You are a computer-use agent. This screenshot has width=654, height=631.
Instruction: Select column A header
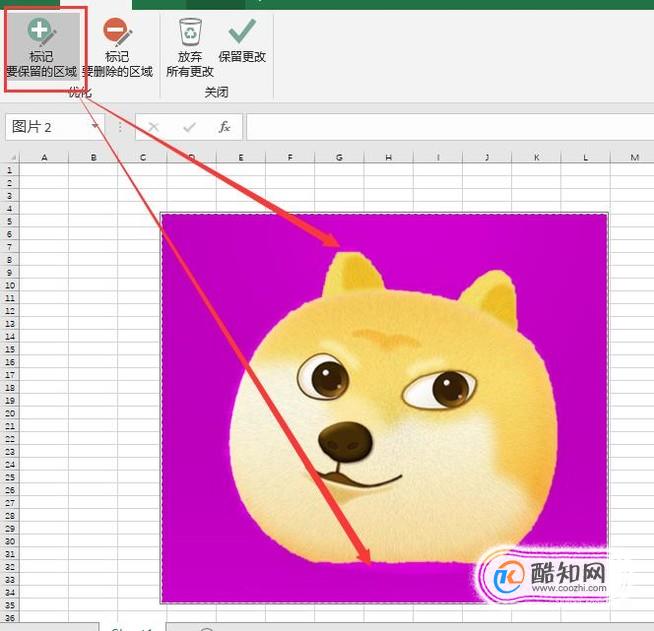44,157
